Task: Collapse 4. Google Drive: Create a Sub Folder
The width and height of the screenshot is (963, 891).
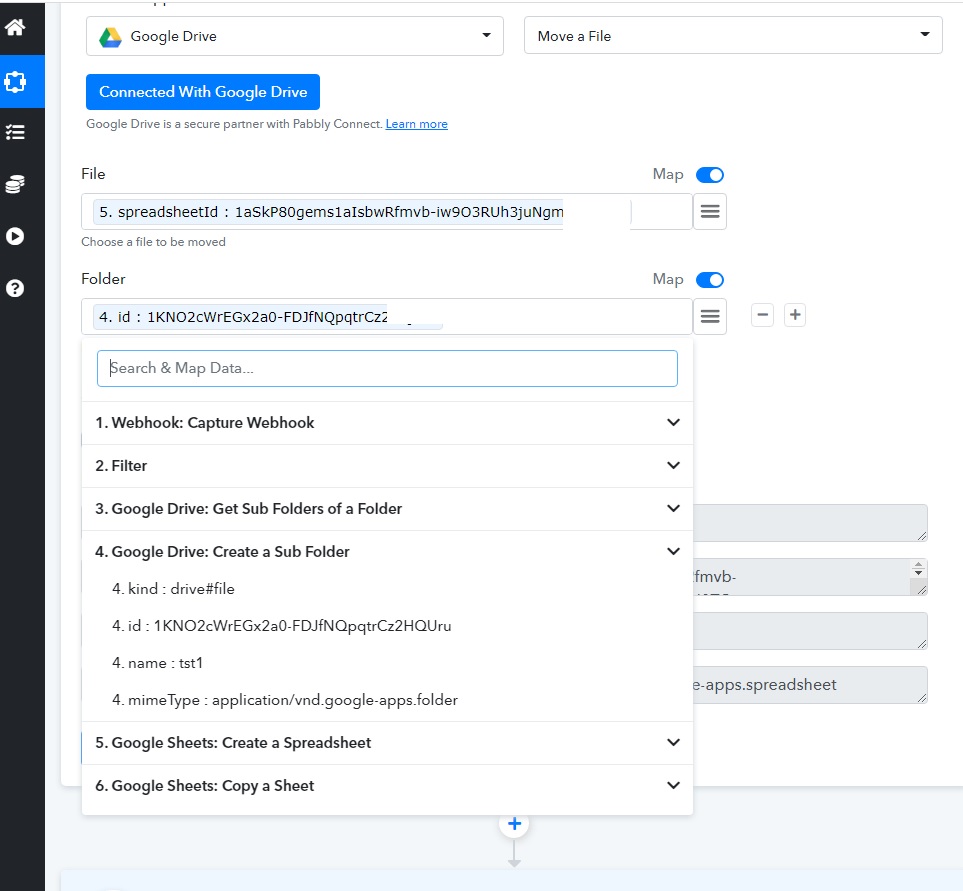Action: click(388, 551)
